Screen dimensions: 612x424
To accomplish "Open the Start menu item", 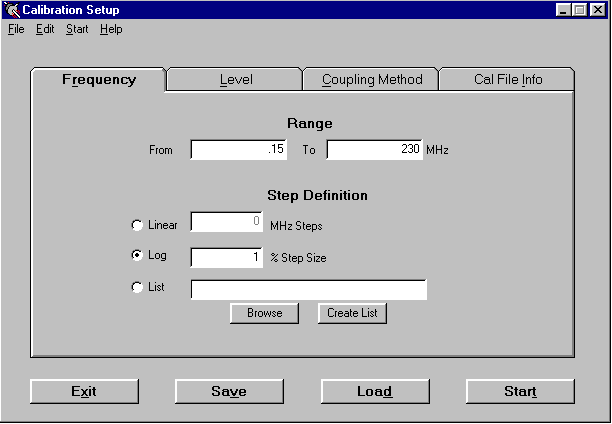I will (x=77, y=29).
